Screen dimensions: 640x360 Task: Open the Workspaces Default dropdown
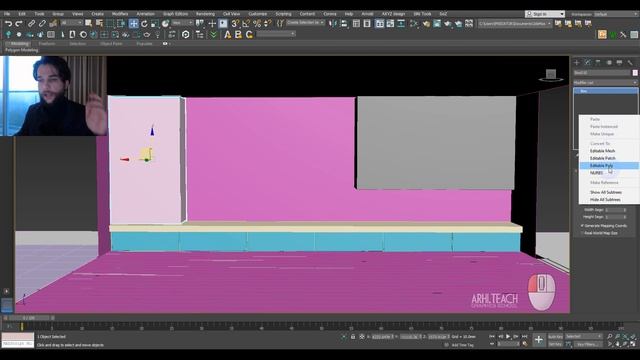tap(616, 14)
